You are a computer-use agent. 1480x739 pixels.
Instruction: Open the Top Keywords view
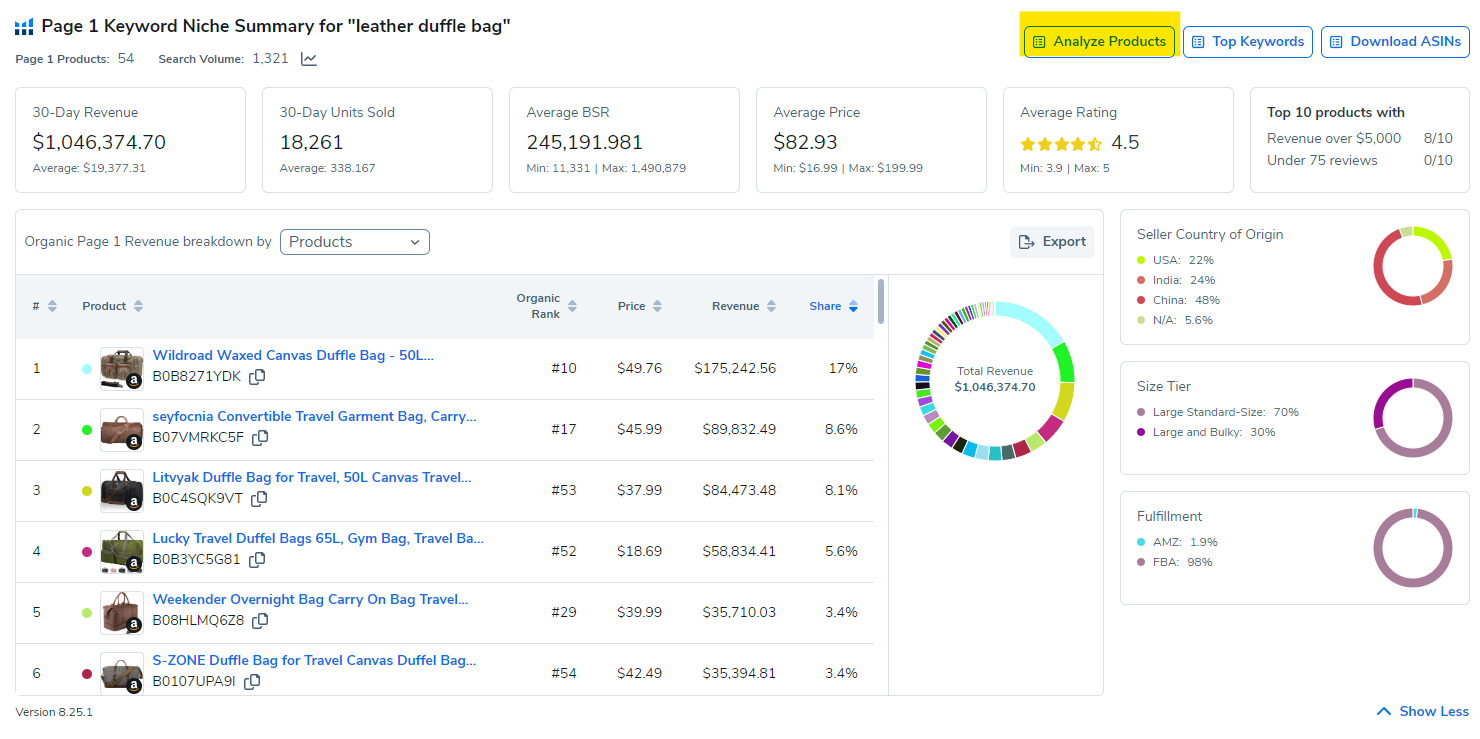[1247, 42]
